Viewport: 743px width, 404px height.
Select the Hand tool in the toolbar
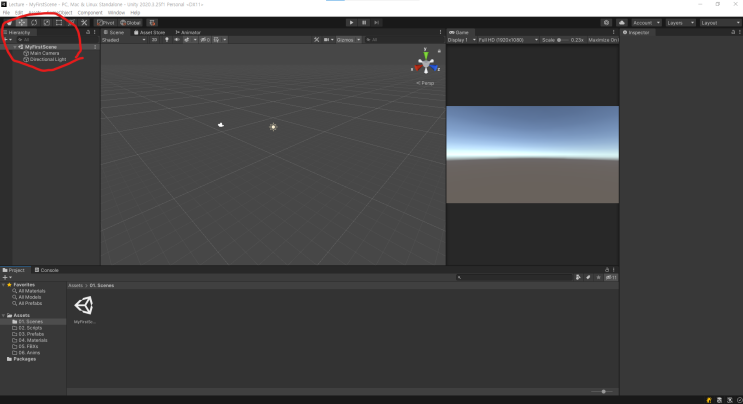9,23
